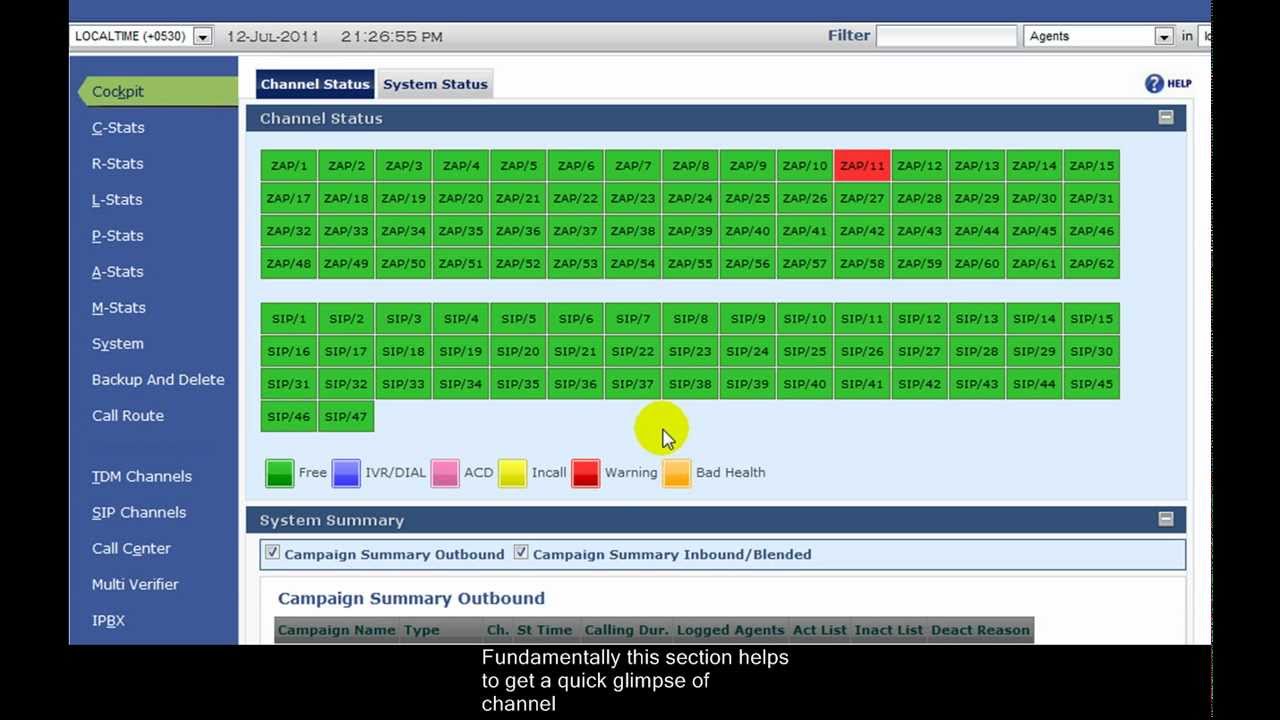The height and width of the screenshot is (720, 1280).
Task: Select channel ZAP/40
Action: coord(748,231)
